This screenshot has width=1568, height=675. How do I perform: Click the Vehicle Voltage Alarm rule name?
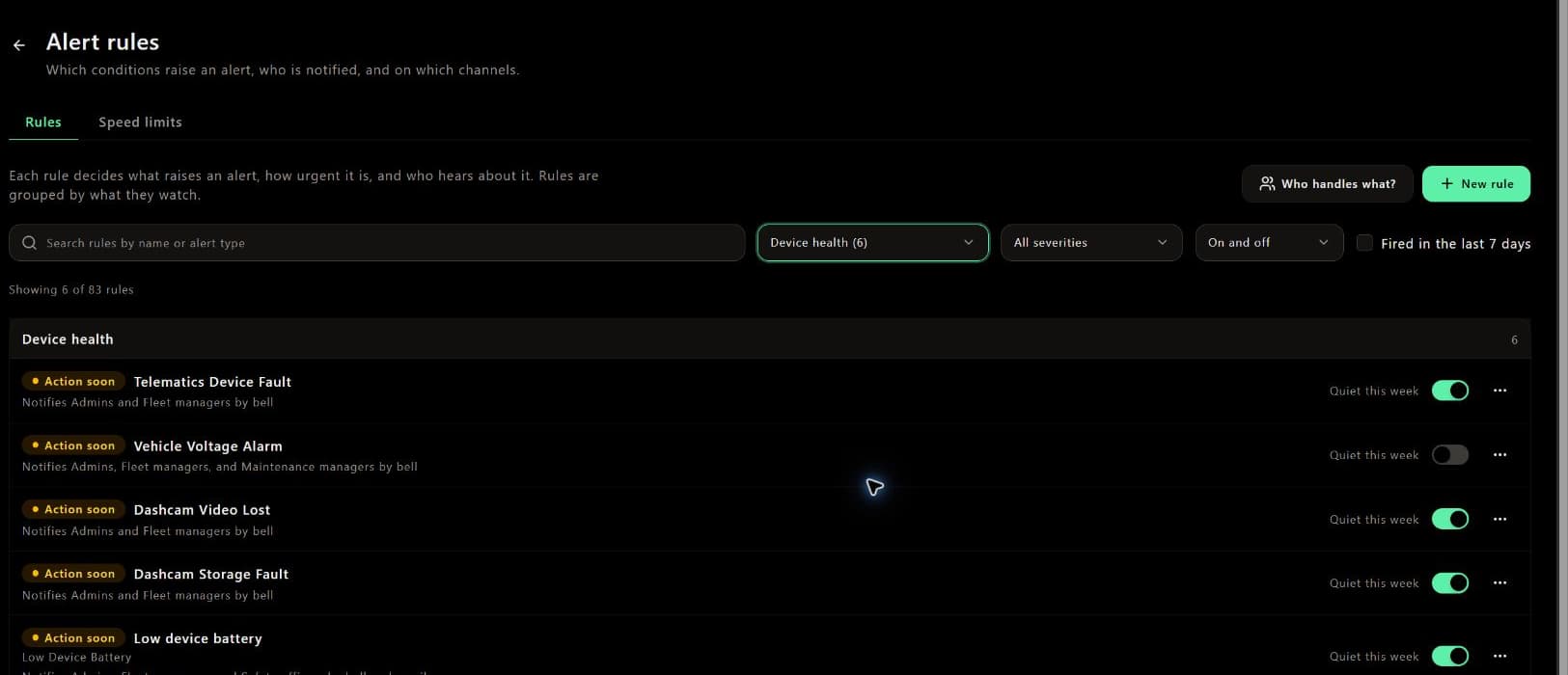coord(207,446)
